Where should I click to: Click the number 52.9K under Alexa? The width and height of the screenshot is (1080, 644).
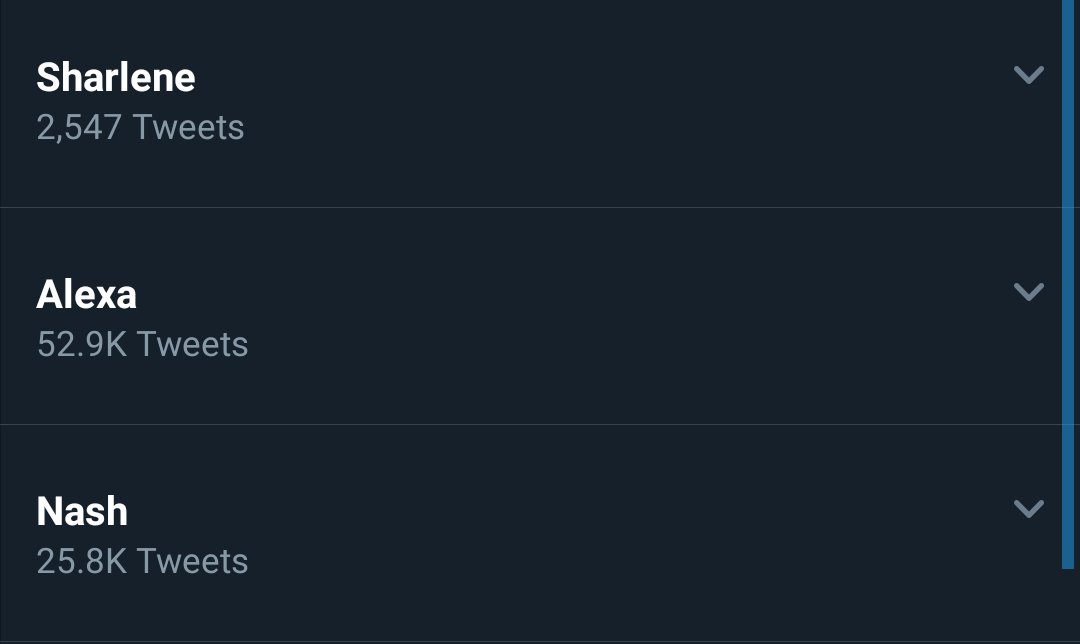(82, 344)
